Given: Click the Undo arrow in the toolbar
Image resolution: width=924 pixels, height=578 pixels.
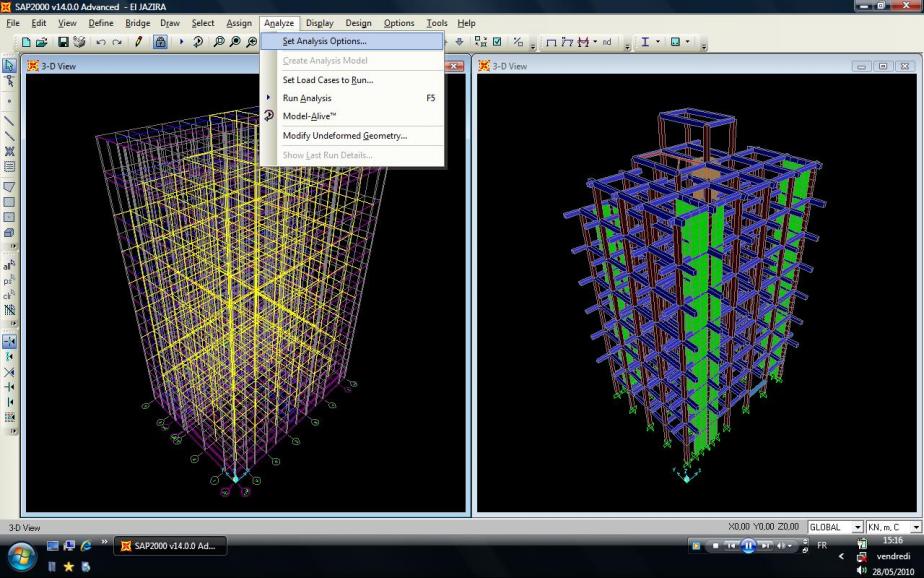Looking at the screenshot, I should pos(101,42).
